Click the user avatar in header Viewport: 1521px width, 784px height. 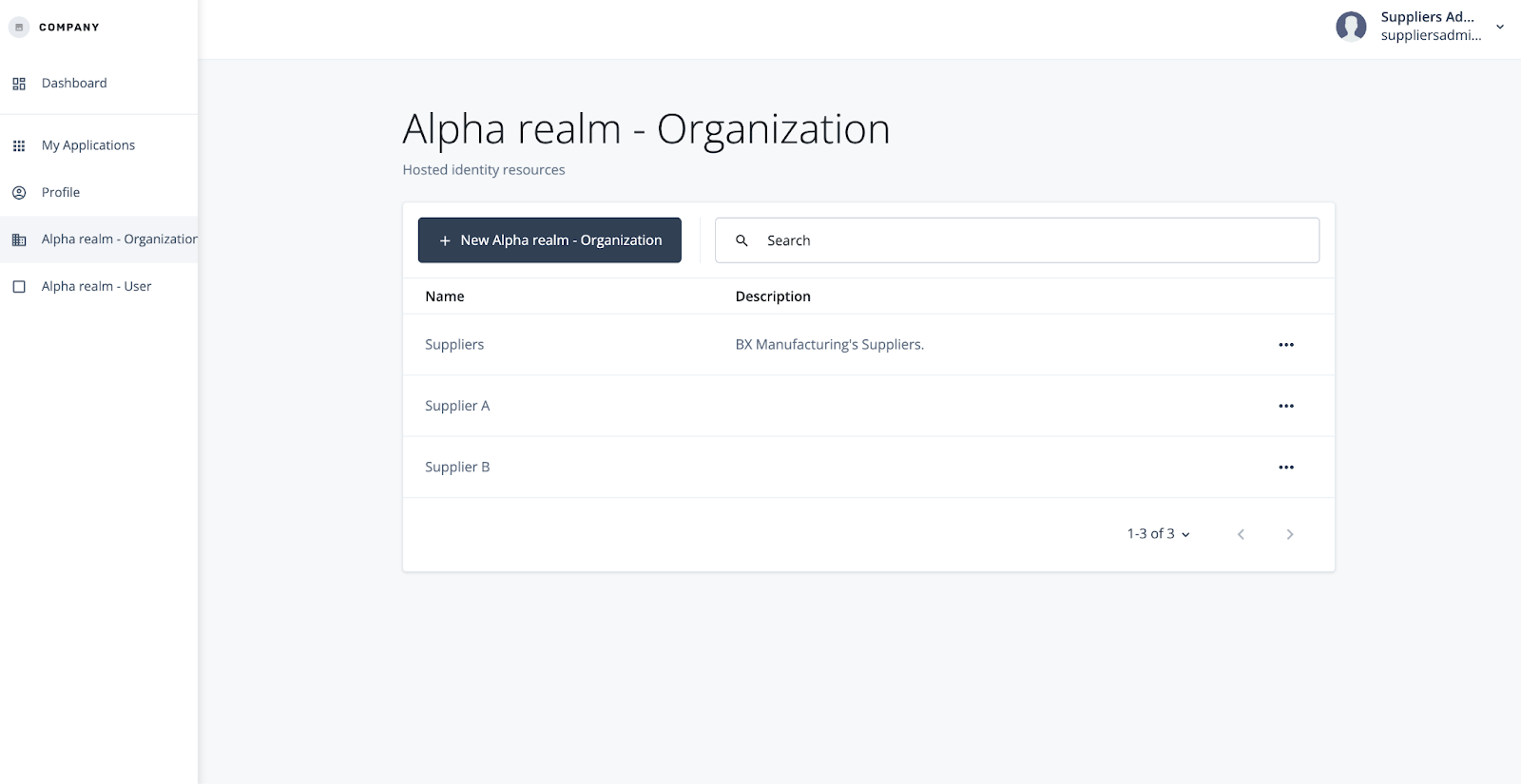click(x=1351, y=27)
